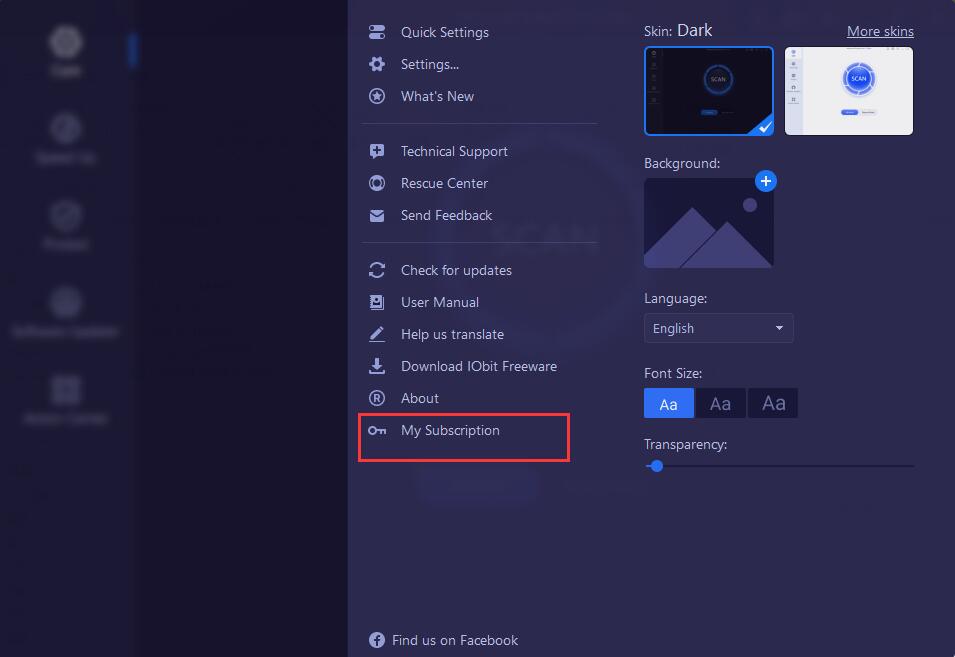
Task: Select the light skin thumbnail
Action: [848, 91]
